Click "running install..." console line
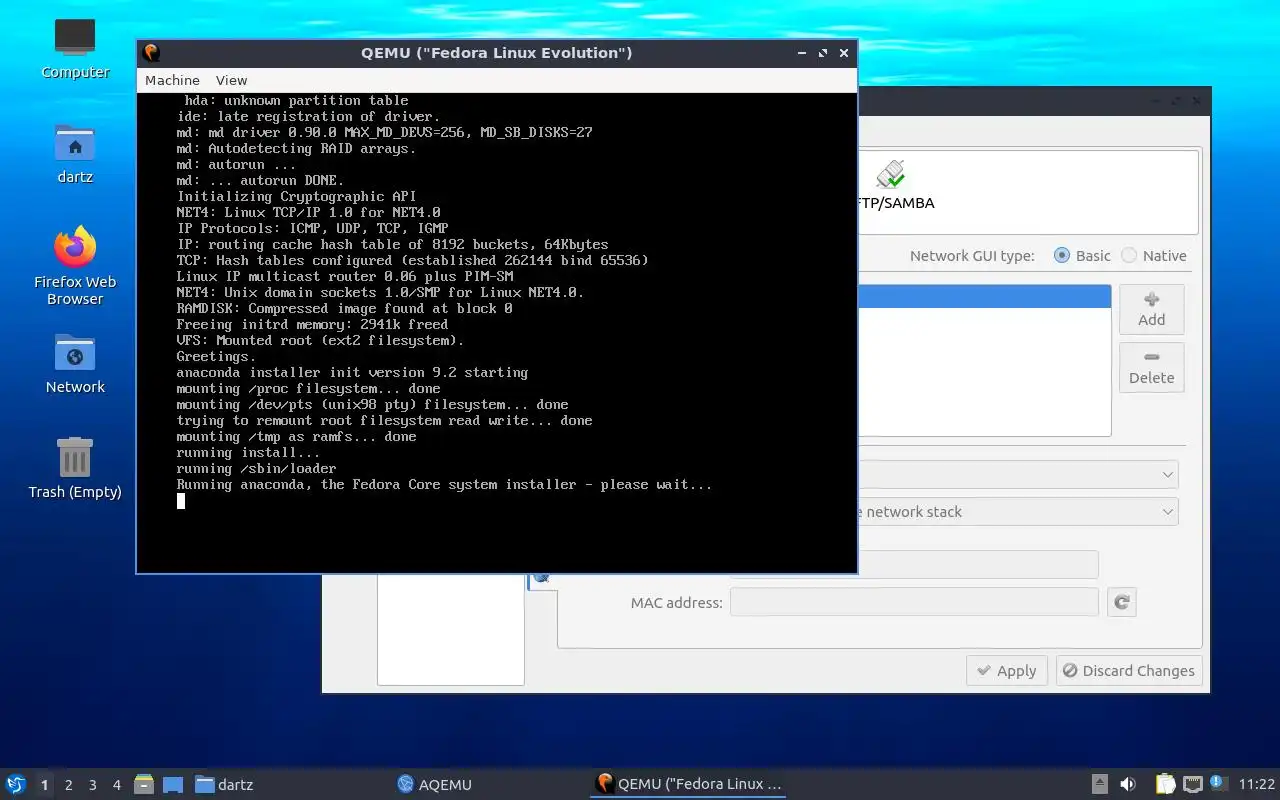 point(248,452)
